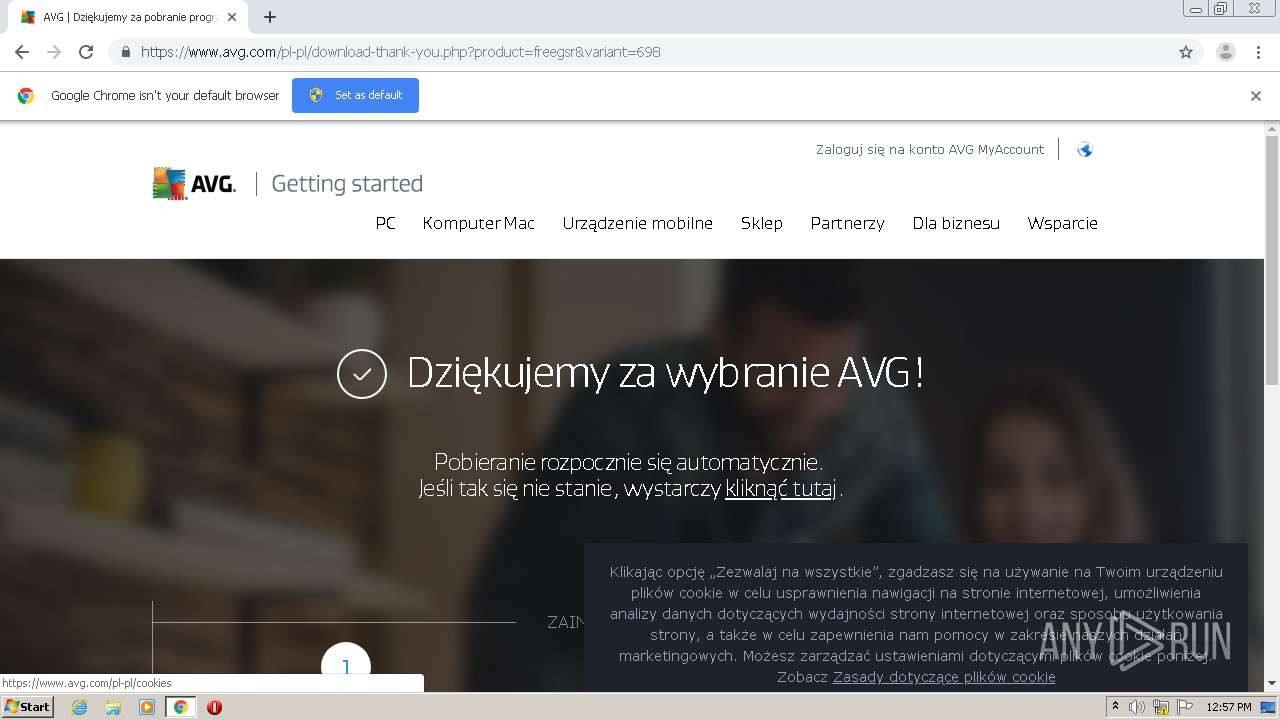Screen dimensions: 1280x720
Task: Click the Set as default button
Action: click(x=355, y=95)
